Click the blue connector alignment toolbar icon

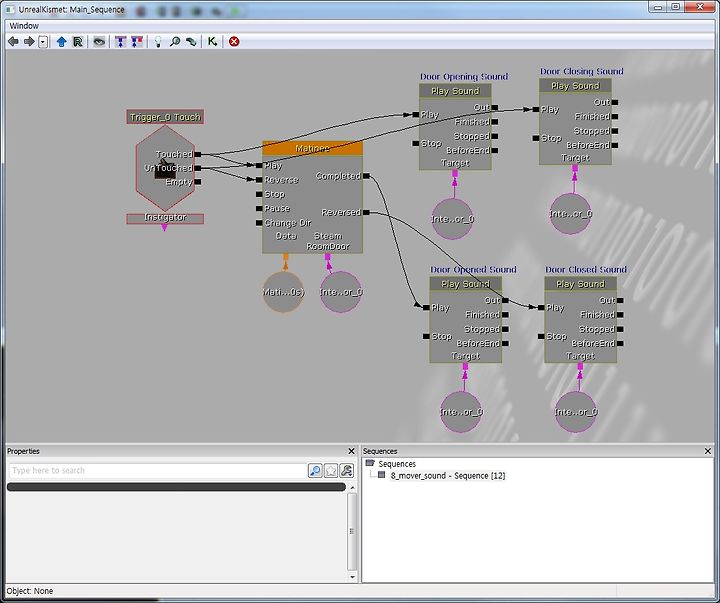(x=120, y=42)
